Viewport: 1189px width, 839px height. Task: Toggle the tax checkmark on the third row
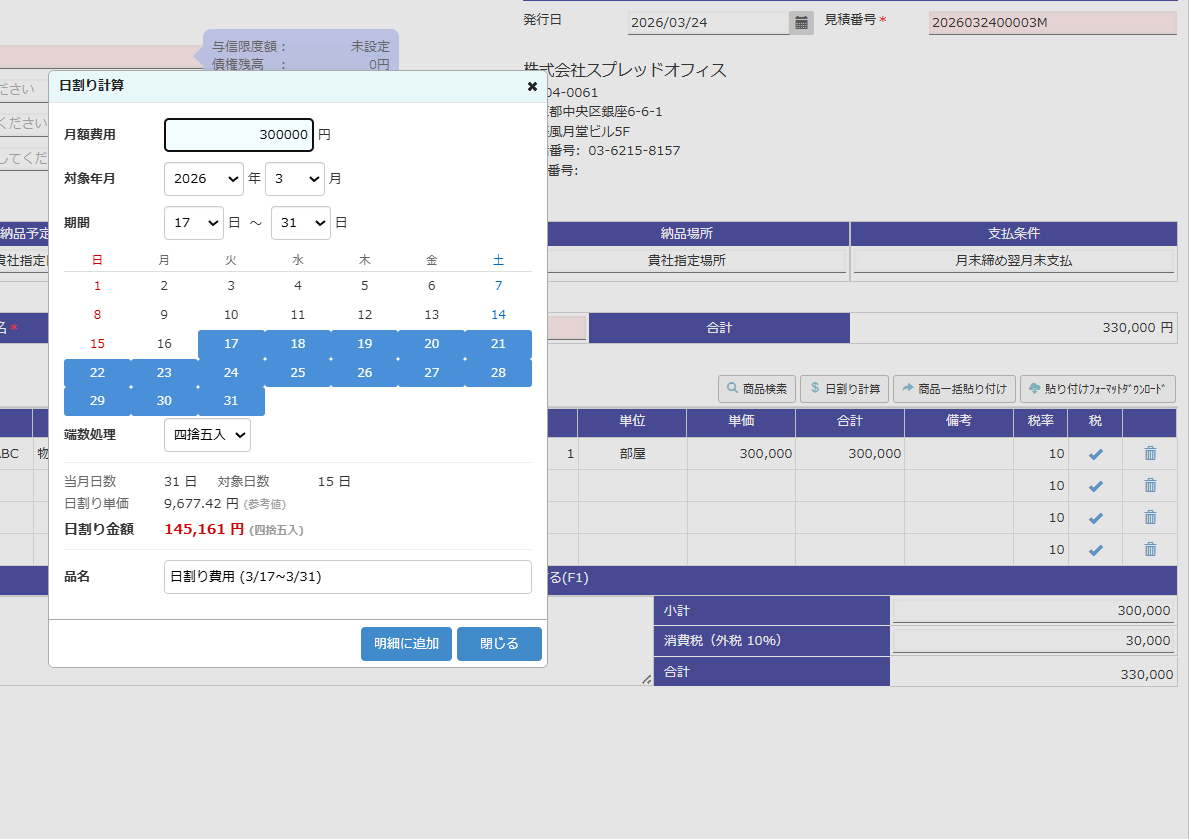pos(1095,517)
